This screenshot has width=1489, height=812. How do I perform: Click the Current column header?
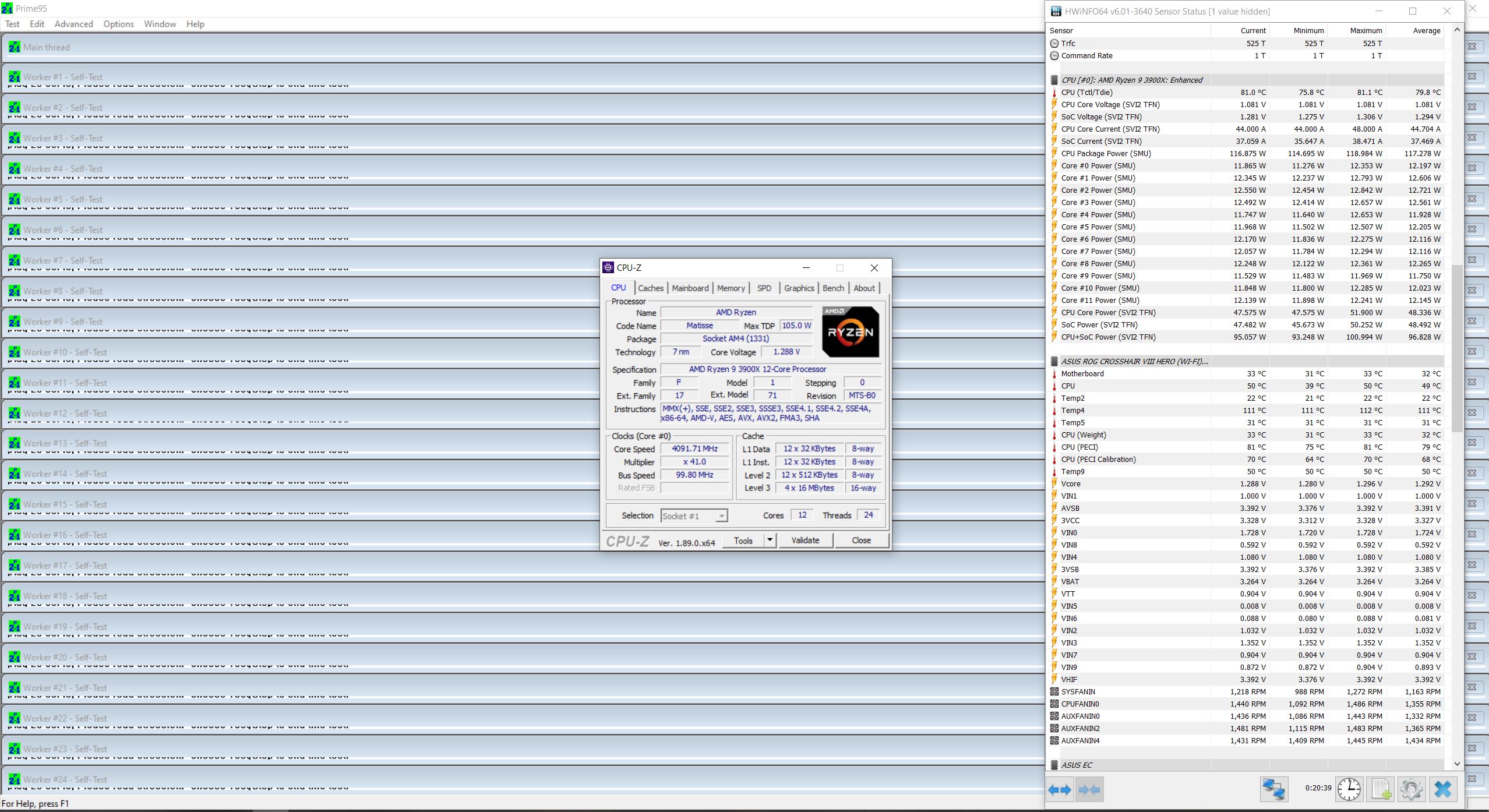pos(1240,30)
